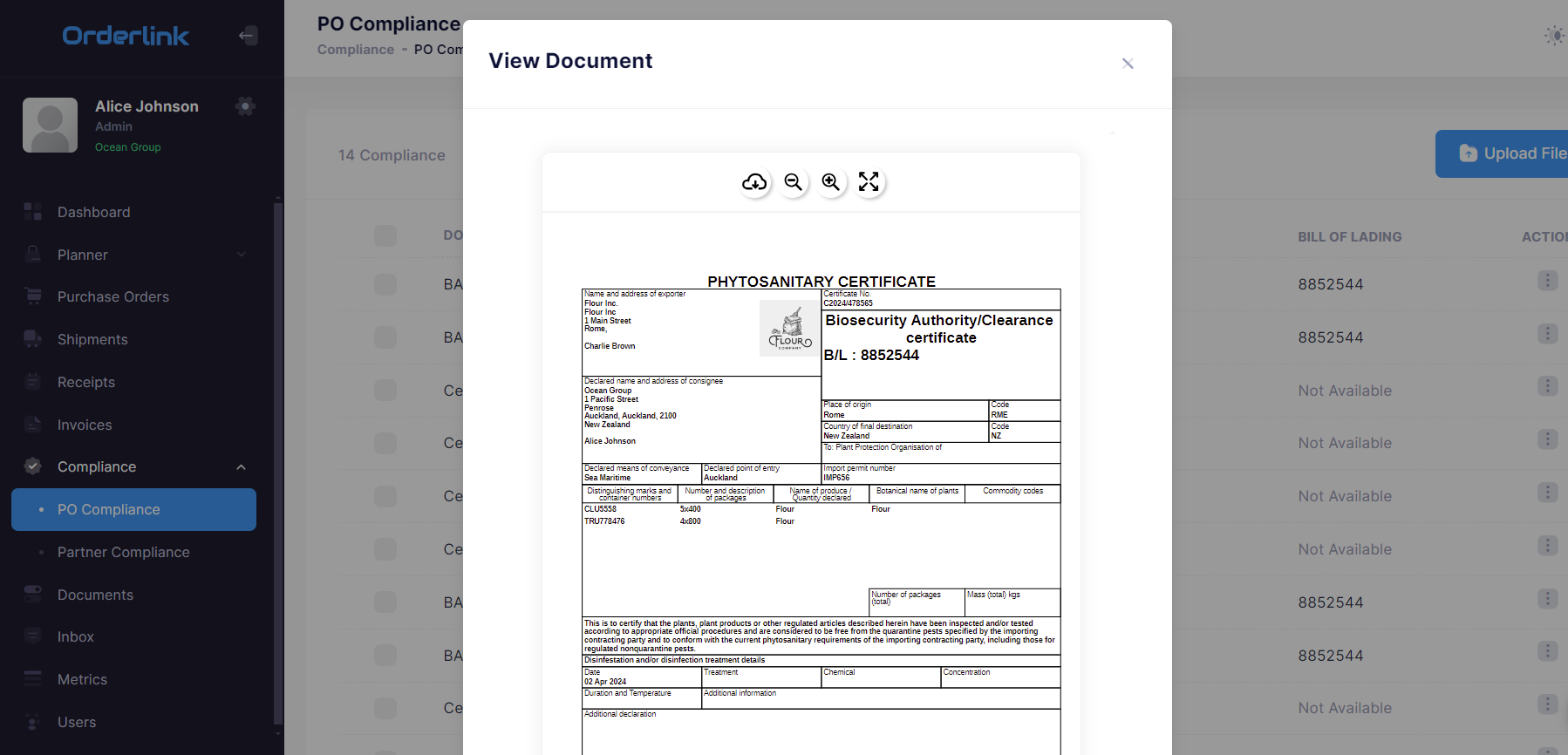The height and width of the screenshot is (755, 1568).
Task: Click the Flour company logo in certificate
Action: (790, 329)
